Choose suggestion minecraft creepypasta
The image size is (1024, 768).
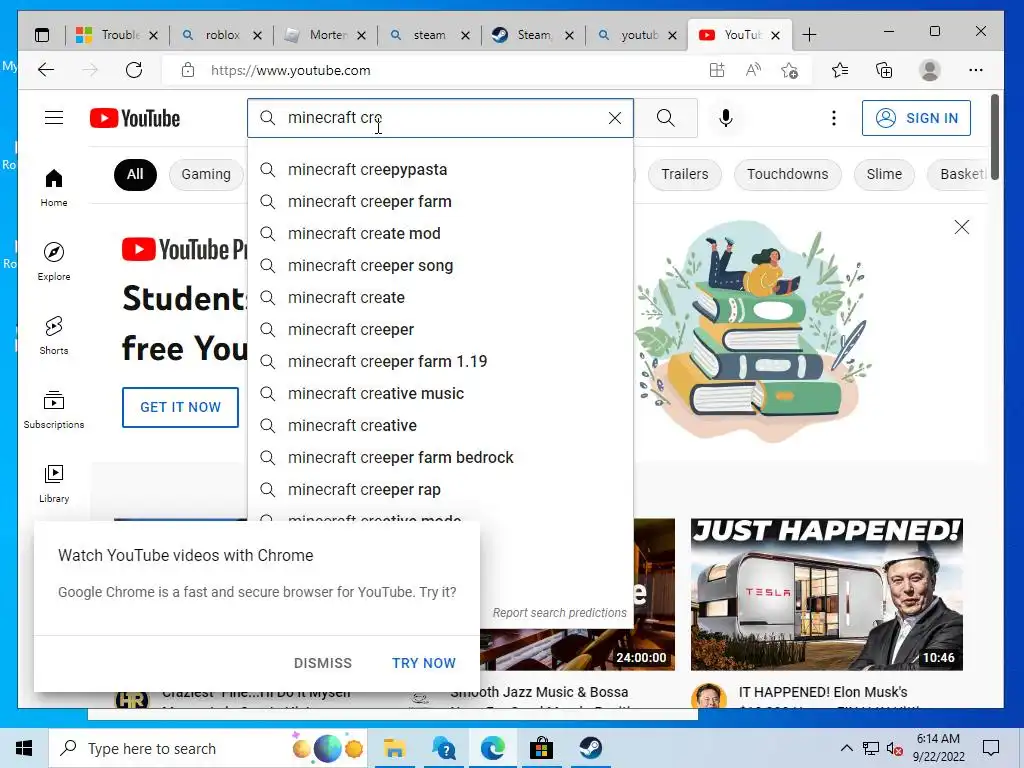point(440,170)
